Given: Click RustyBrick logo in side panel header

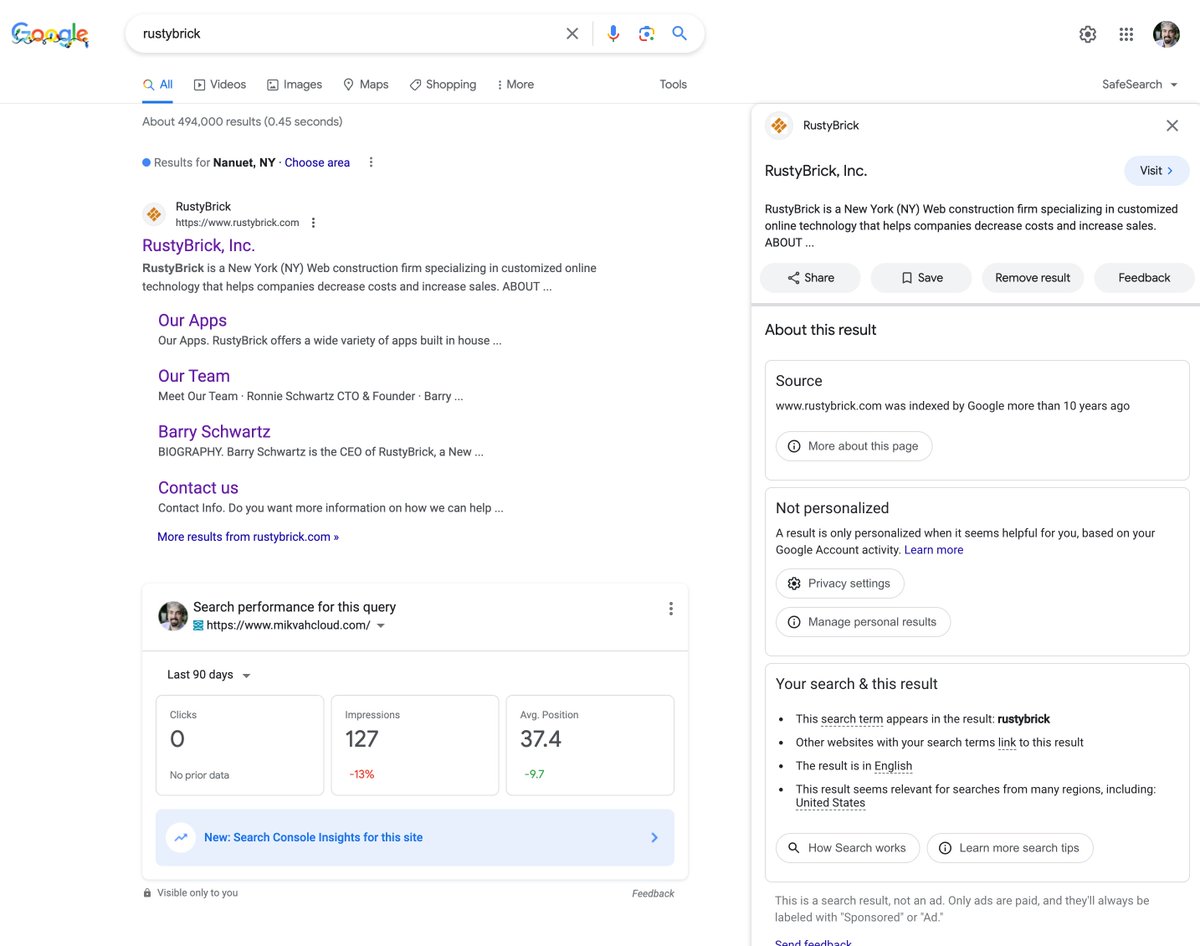Looking at the screenshot, I should (x=779, y=125).
